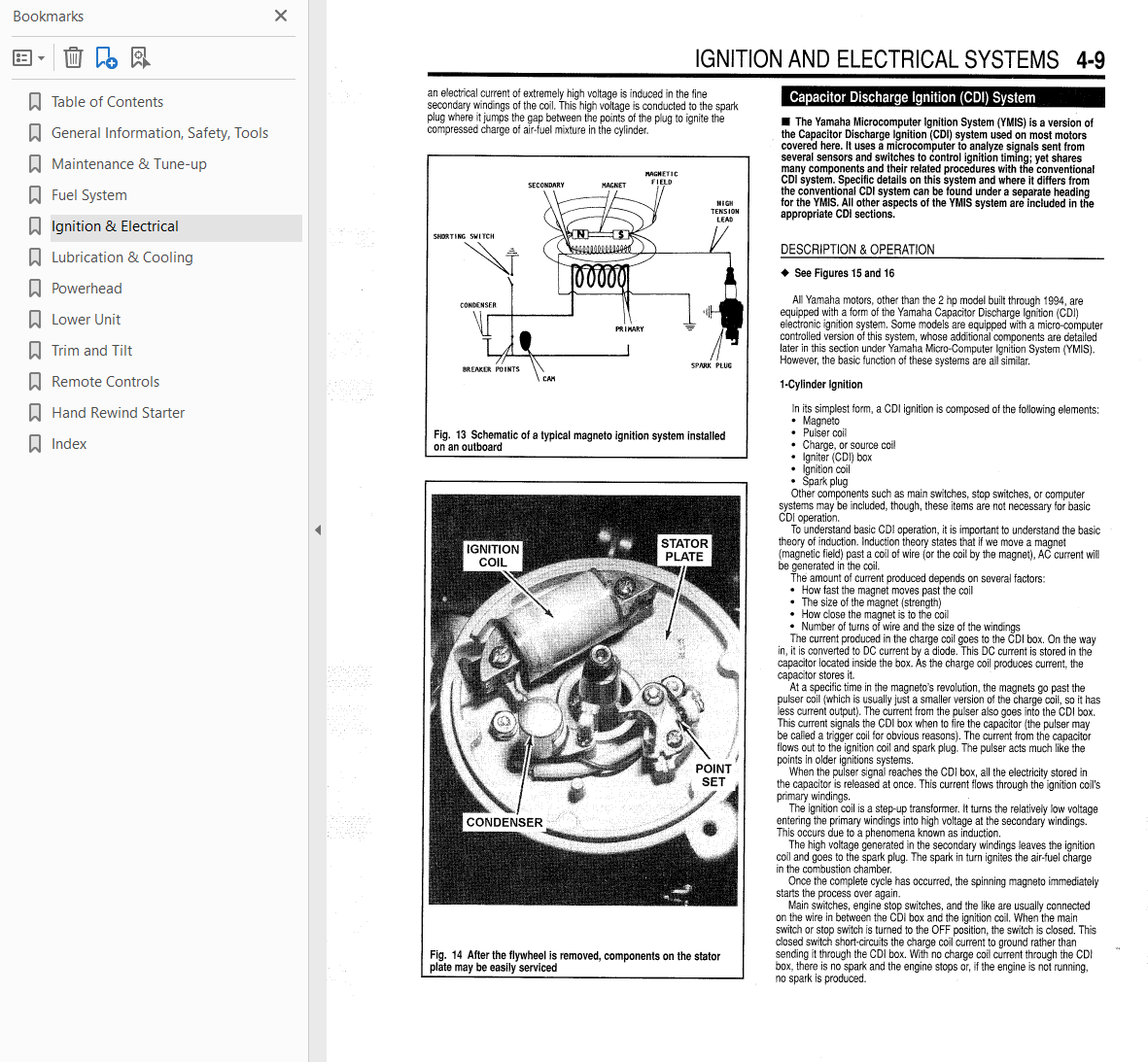Go to the Powerhead bookmark
Image resolution: width=1148 pixels, height=1062 pixels.
(x=87, y=289)
